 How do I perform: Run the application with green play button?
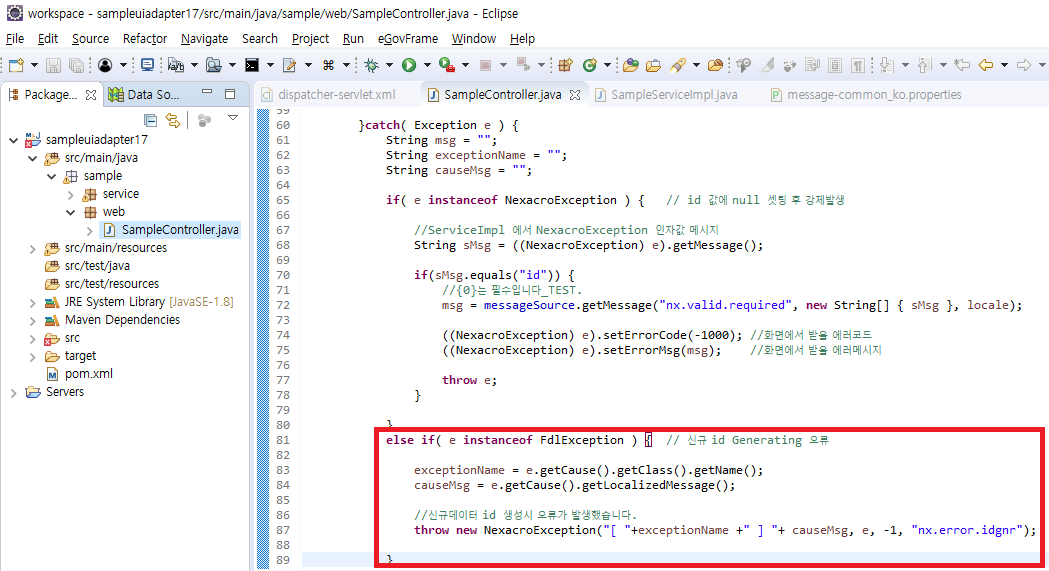(x=408, y=65)
